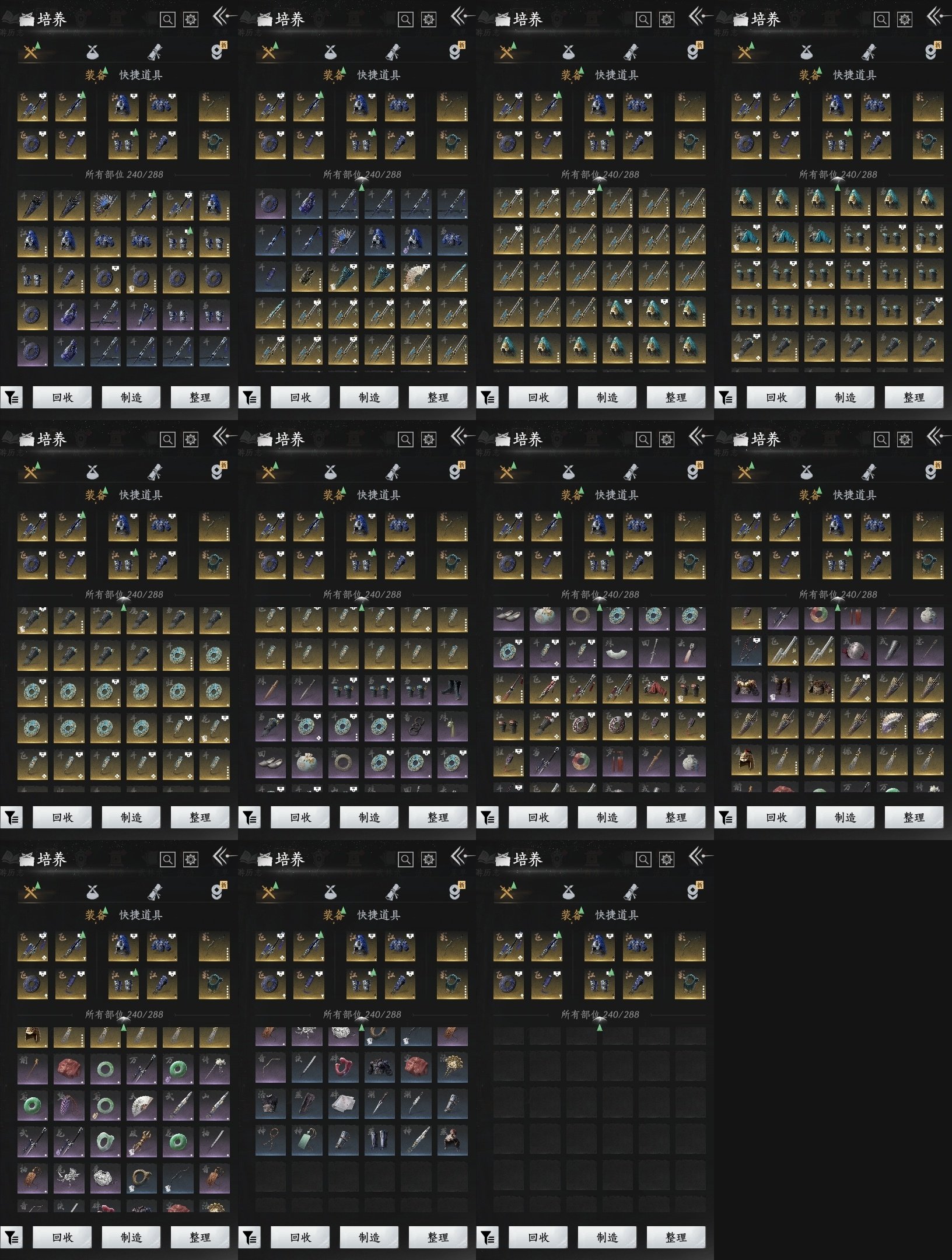Expand 所有部位 240/288 filter above empty grid

599,1014
